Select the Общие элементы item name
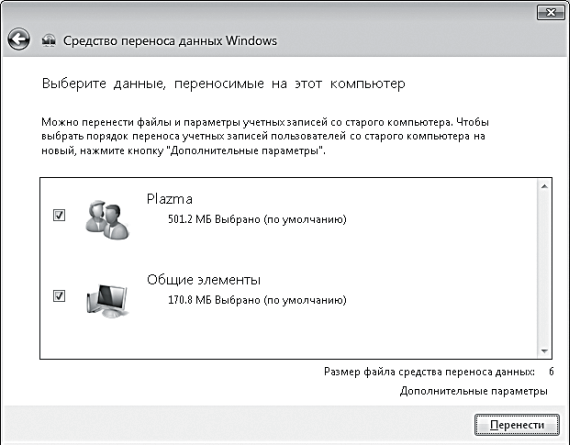Screen dimensions: 570x445 click(204, 280)
